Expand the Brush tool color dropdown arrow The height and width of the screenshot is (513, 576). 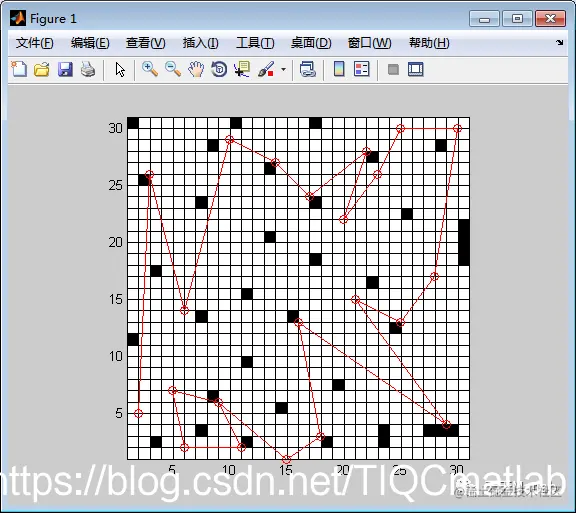click(x=283, y=69)
